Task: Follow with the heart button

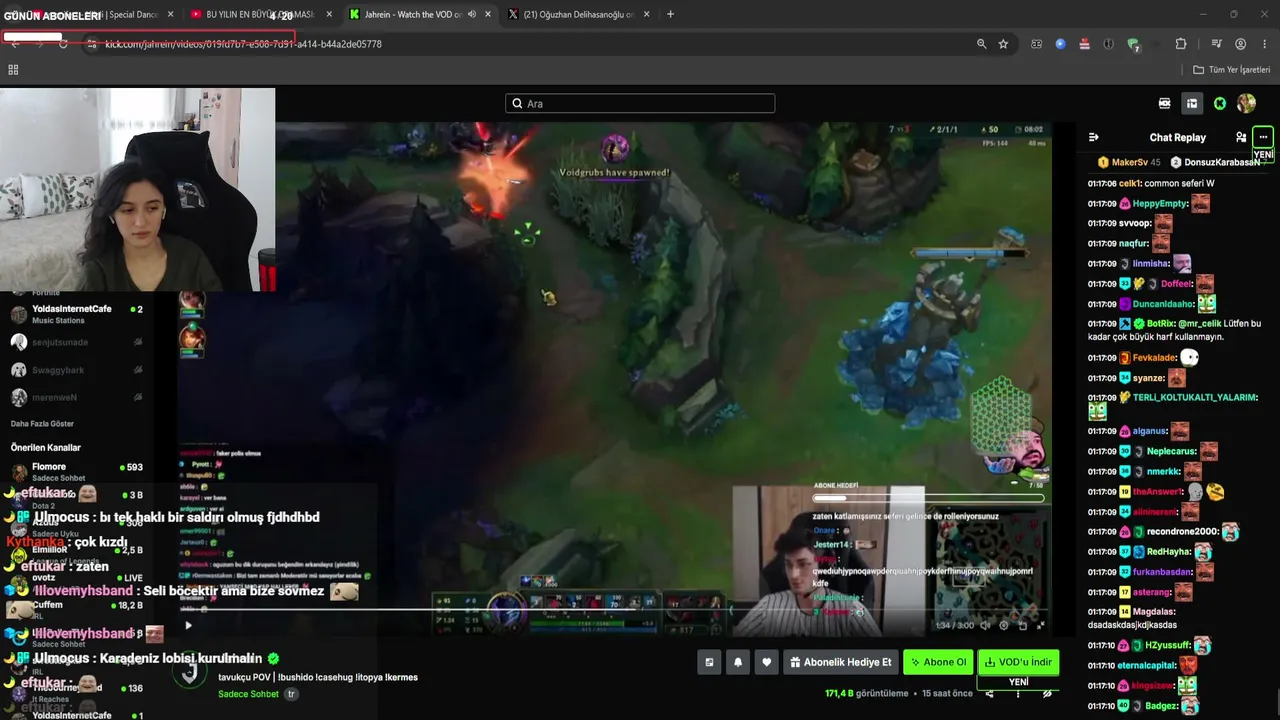Action: coord(767,662)
